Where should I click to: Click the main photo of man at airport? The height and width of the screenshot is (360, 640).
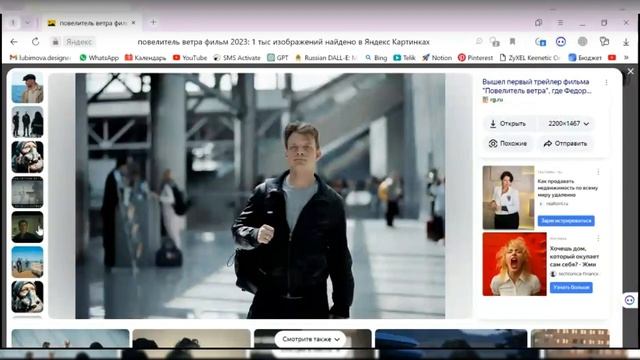click(x=260, y=196)
